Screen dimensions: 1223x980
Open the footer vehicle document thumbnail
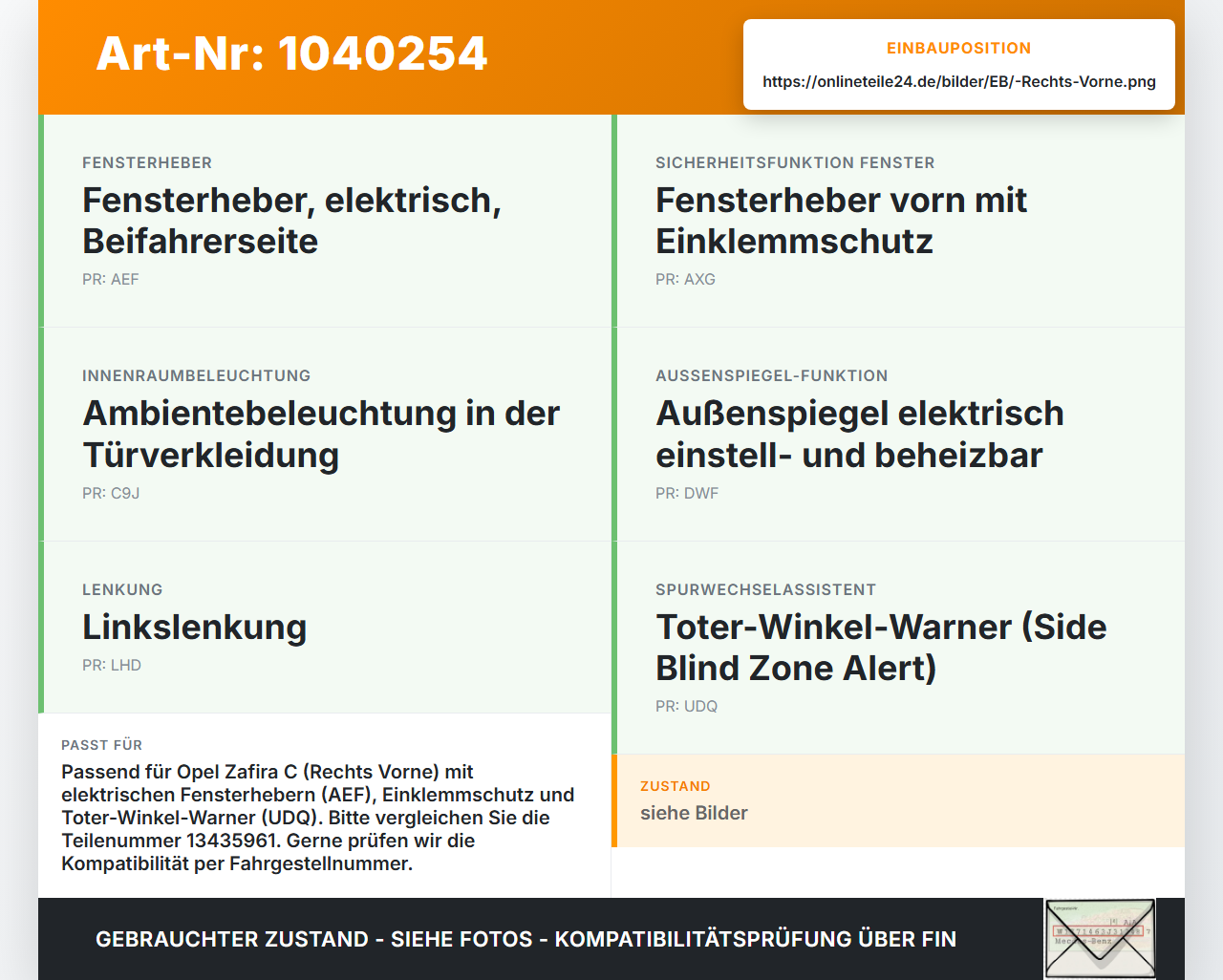coord(1100,939)
